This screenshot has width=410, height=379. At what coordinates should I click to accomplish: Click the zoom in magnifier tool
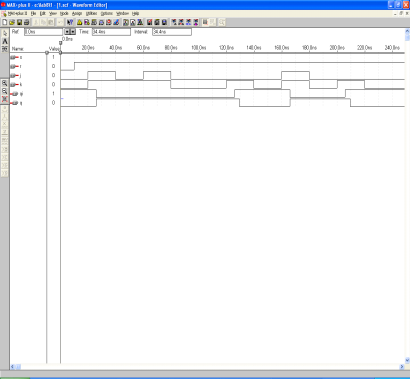[5, 83]
